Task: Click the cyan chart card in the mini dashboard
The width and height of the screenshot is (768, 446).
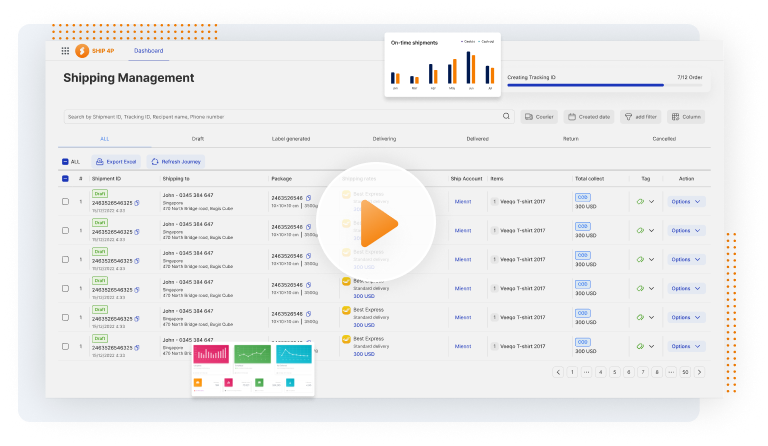Action: pyautogui.click(x=294, y=353)
